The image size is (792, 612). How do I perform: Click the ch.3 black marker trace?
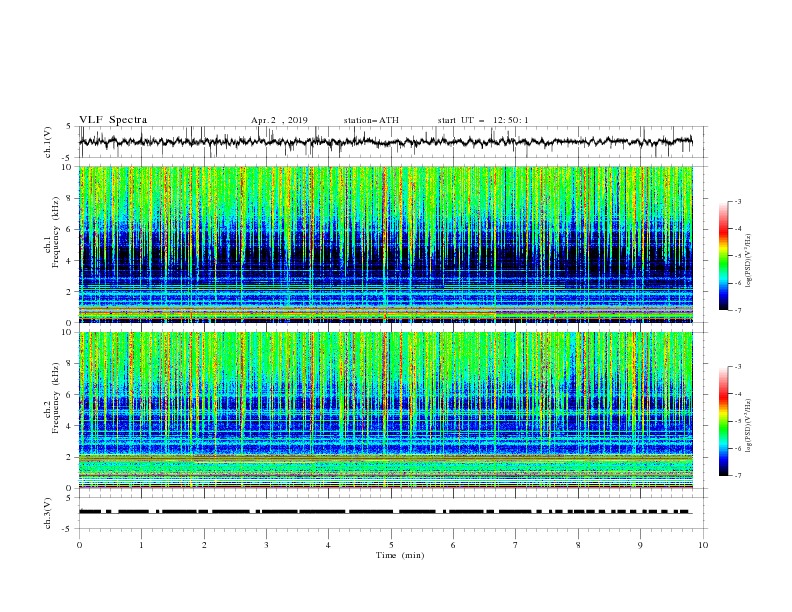tap(386, 512)
